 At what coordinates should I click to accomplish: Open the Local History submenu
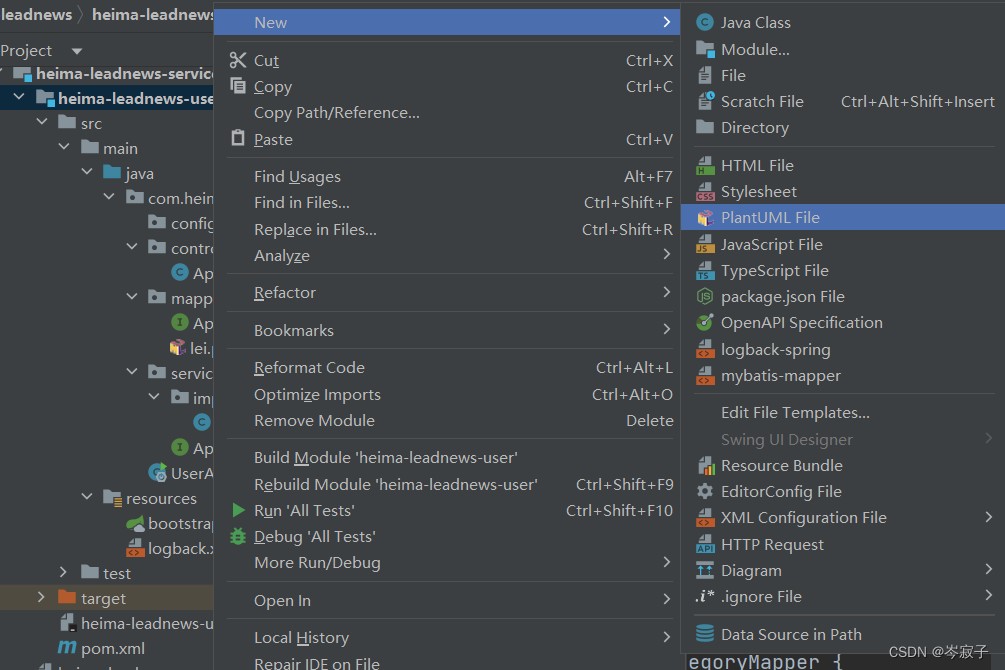click(301, 637)
